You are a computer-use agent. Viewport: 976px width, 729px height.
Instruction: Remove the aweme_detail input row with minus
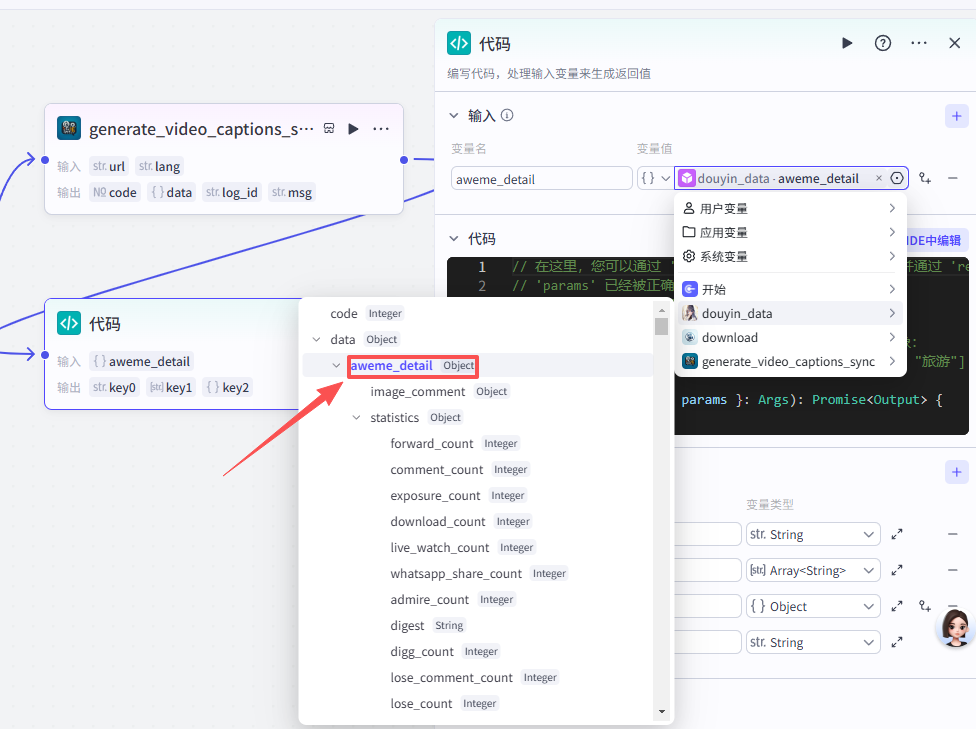[953, 178]
